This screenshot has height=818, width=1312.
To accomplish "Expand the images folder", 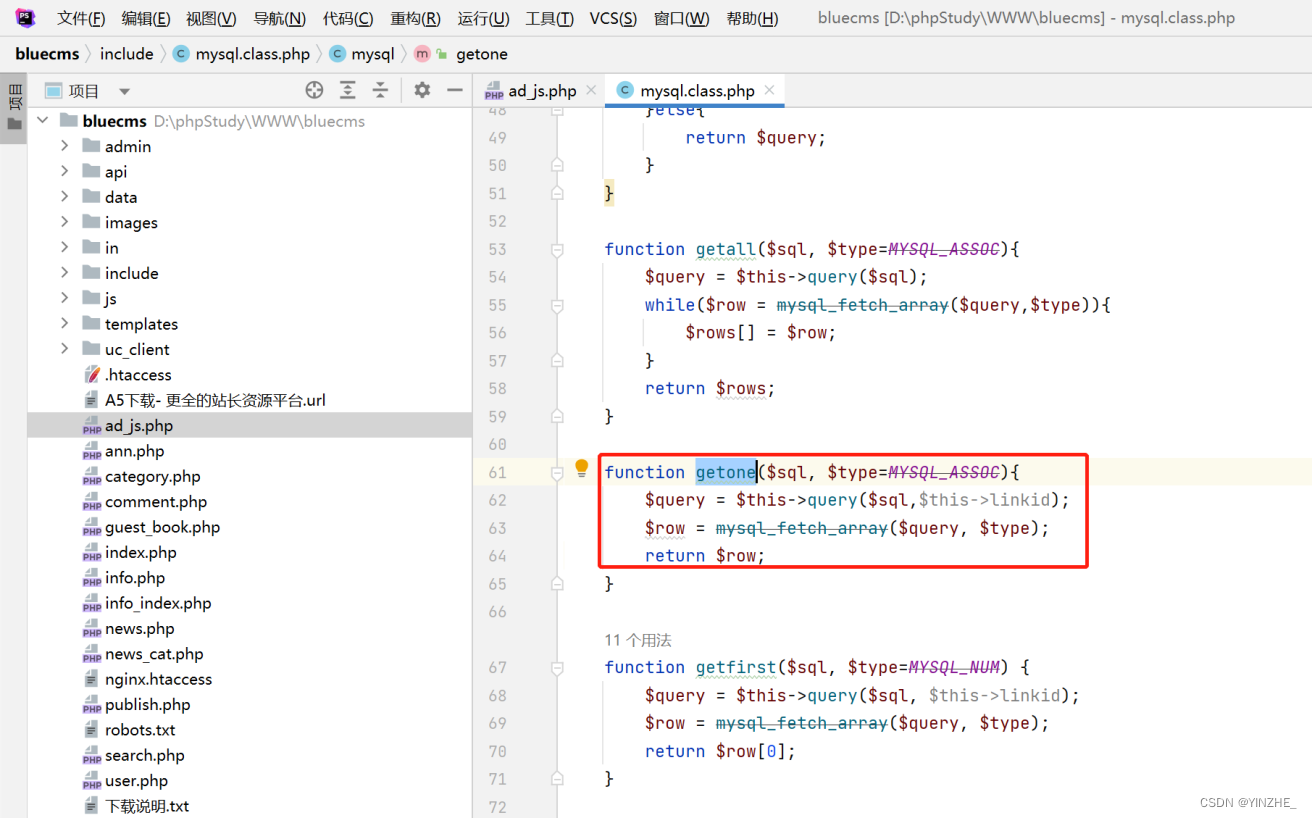I will (65, 222).
